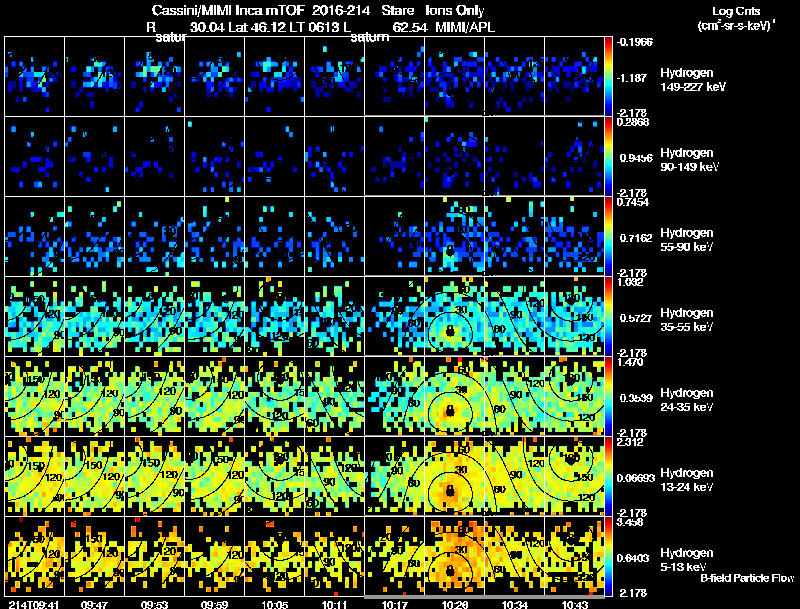This screenshot has width=800, height=609.
Task: Click the 'Log Cnts' colorbar heading
Action: (x=736, y=12)
